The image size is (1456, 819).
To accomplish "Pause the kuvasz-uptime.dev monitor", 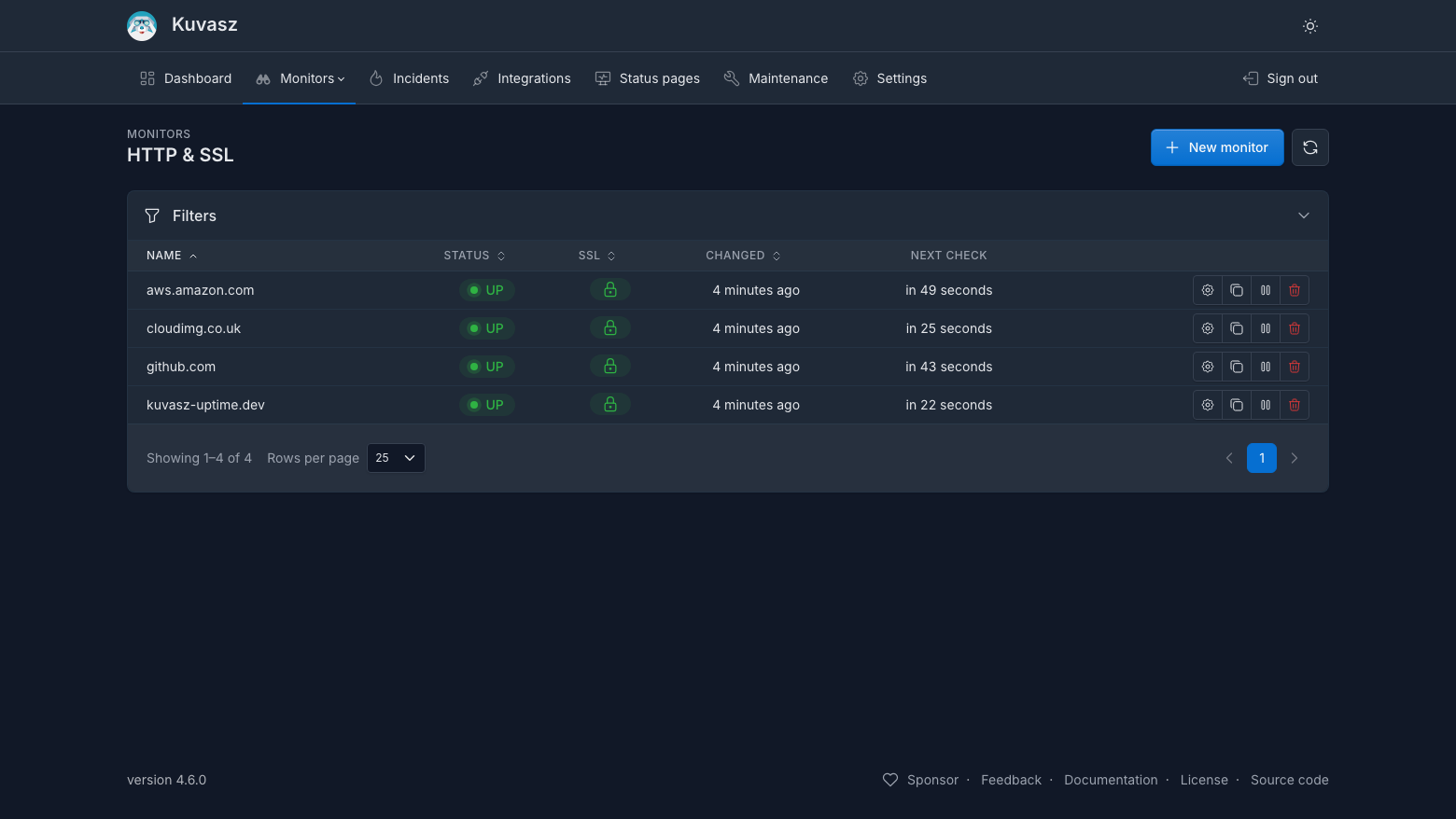I will coord(1266,405).
